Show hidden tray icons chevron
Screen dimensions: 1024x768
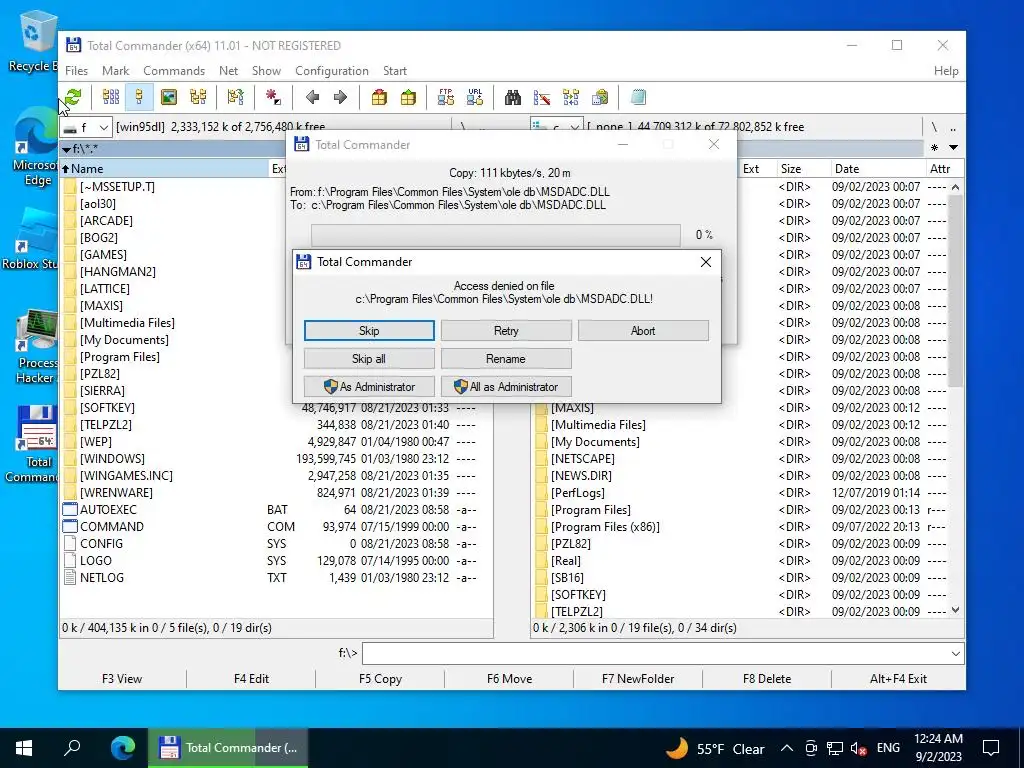tap(787, 748)
